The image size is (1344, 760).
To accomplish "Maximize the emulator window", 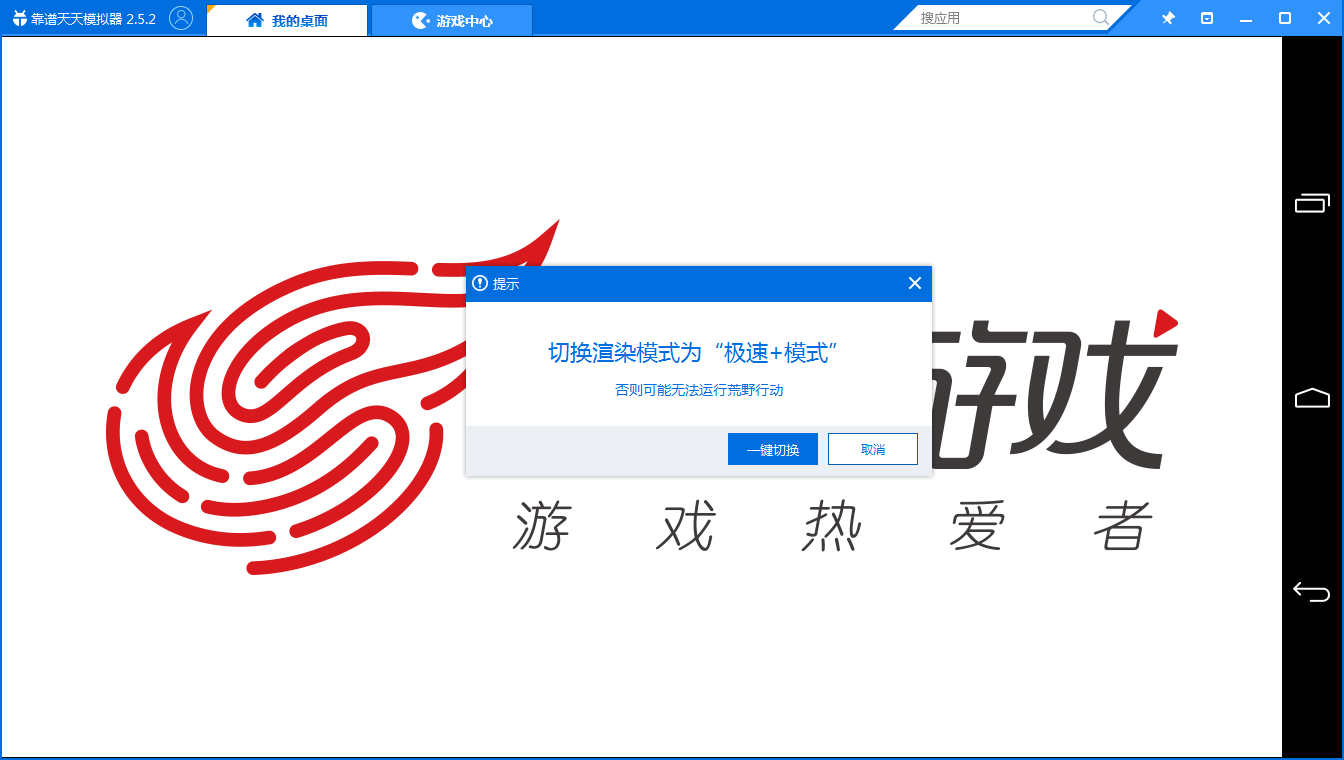I will tap(1285, 18).
